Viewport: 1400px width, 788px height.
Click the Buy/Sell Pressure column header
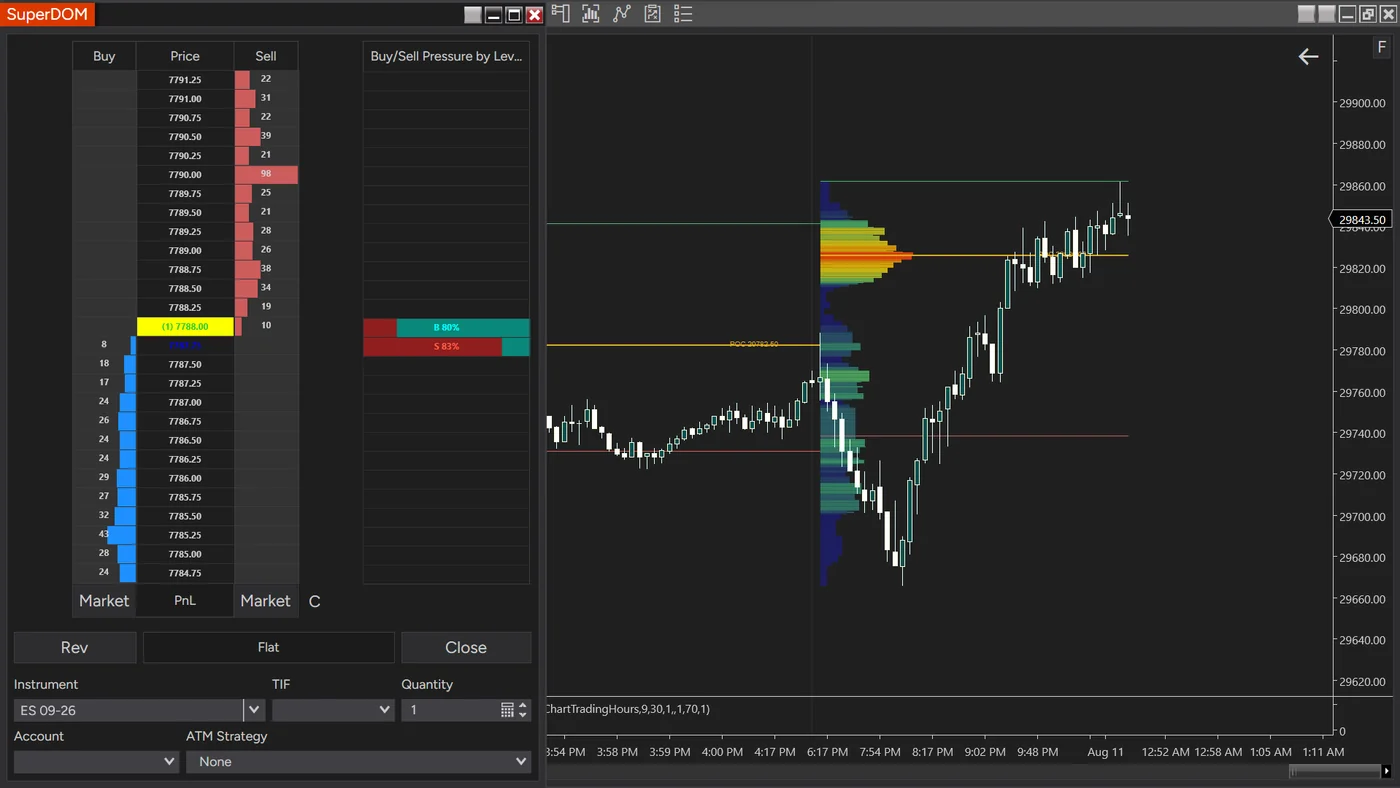tap(446, 56)
